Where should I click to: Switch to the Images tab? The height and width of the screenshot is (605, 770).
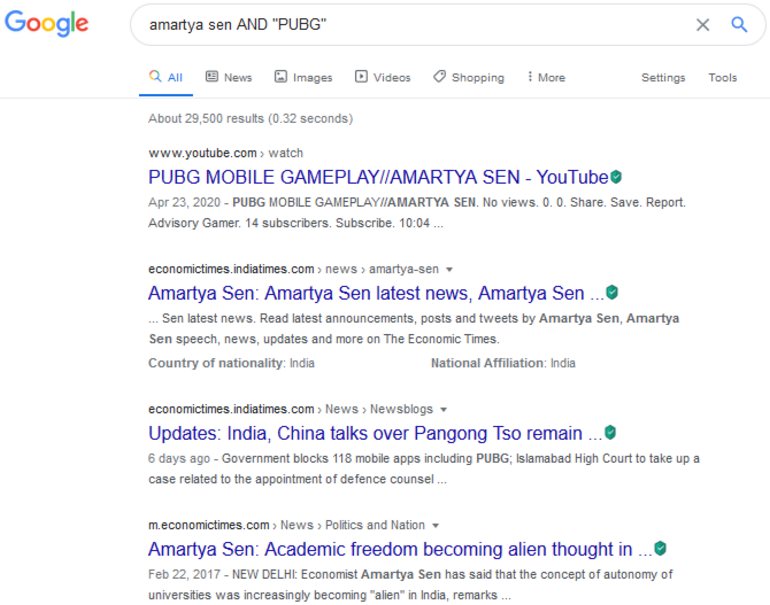point(303,77)
